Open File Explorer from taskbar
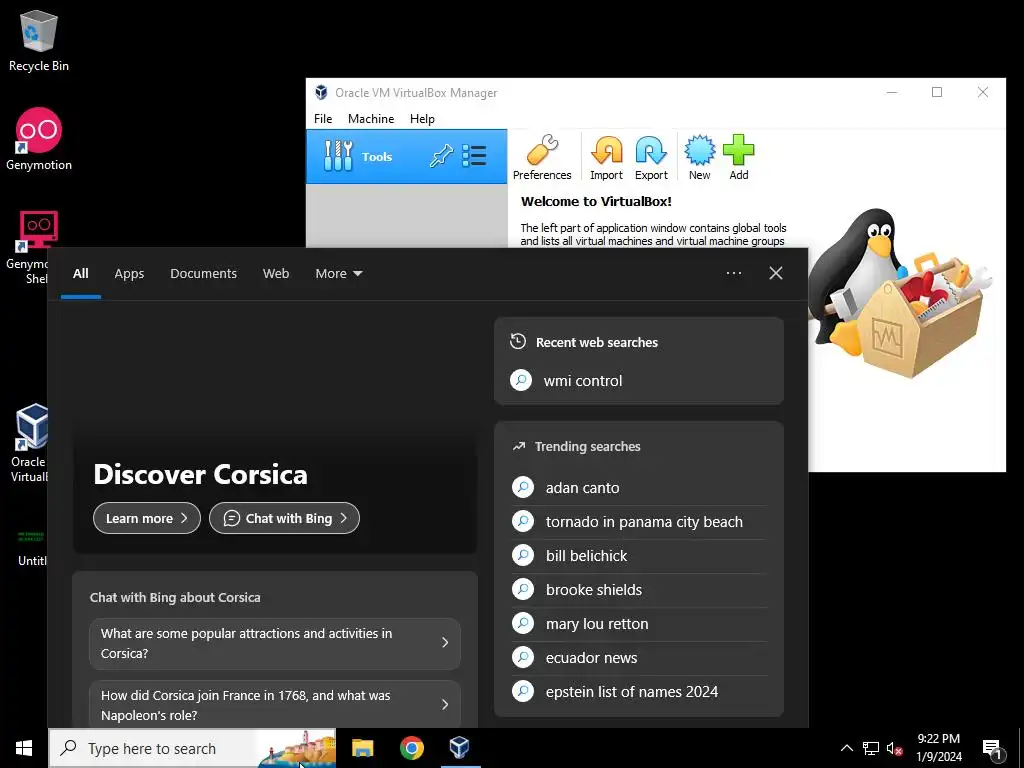 (x=362, y=748)
